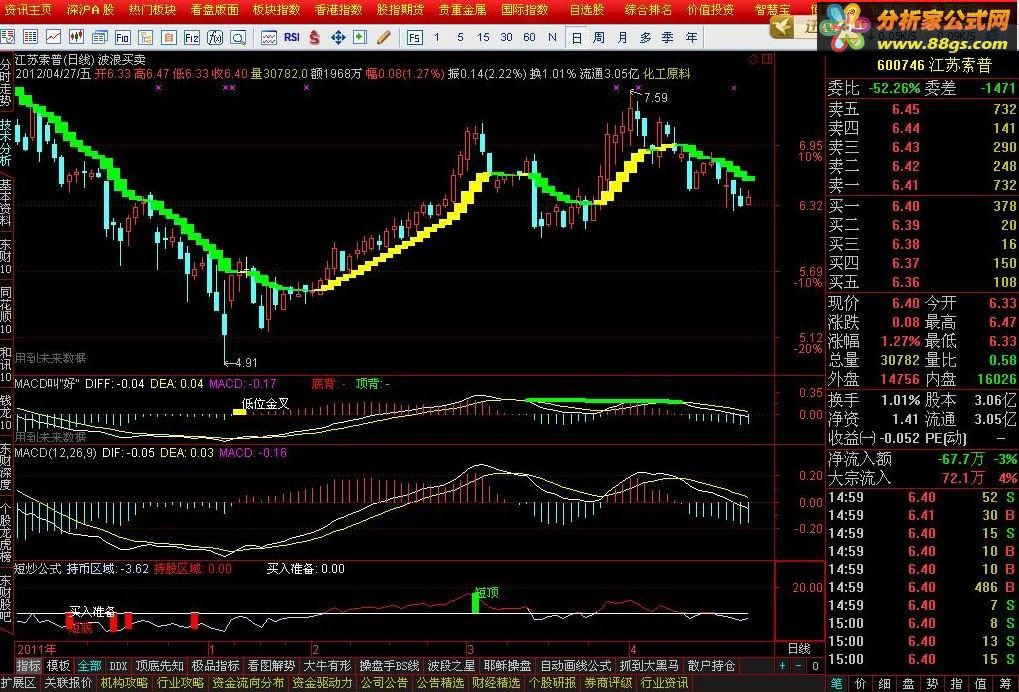1019x692 pixels.
Task: Select yearly (年) period
Action: 691,38
